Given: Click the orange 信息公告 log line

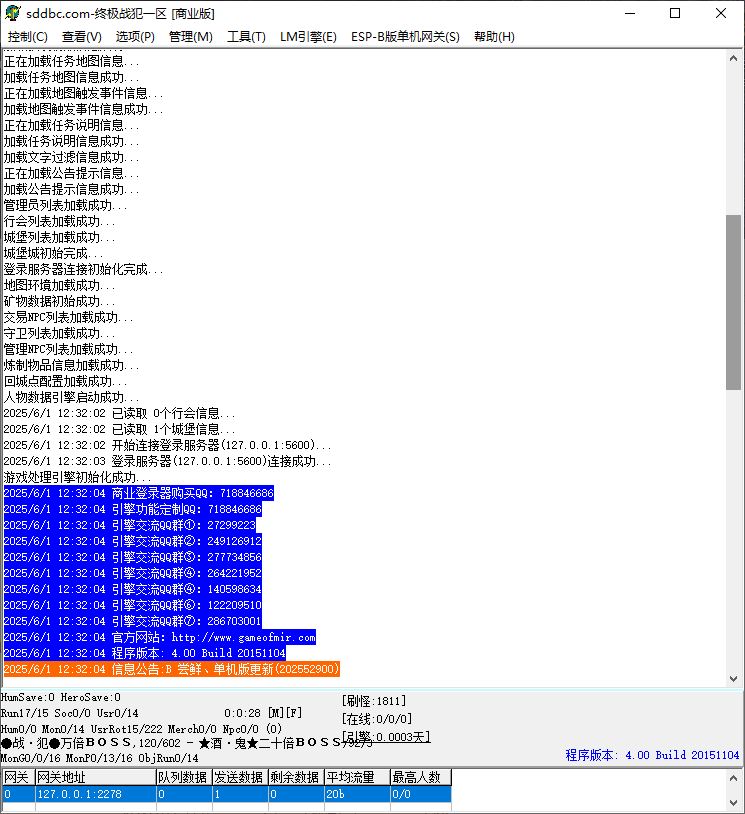Looking at the screenshot, I should point(171,669).
